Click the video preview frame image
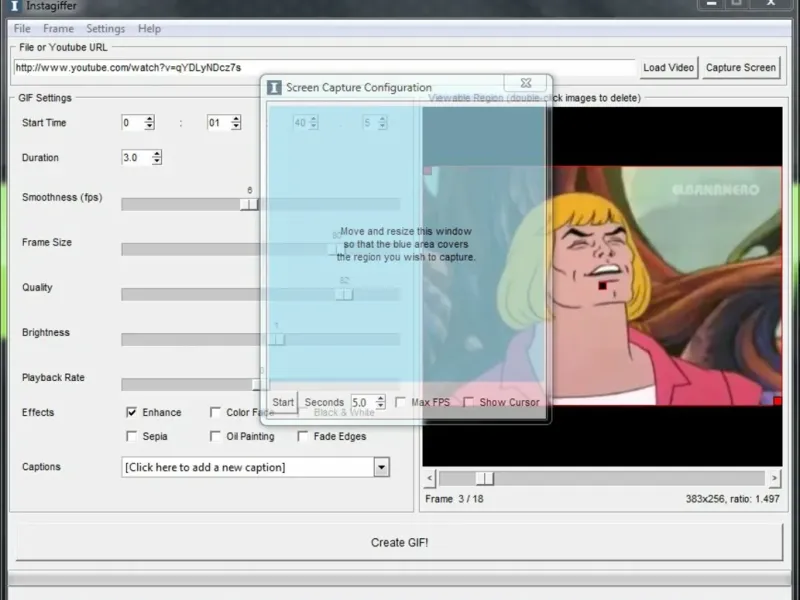The height and width of the screenshot is (600, 800). 602,285
